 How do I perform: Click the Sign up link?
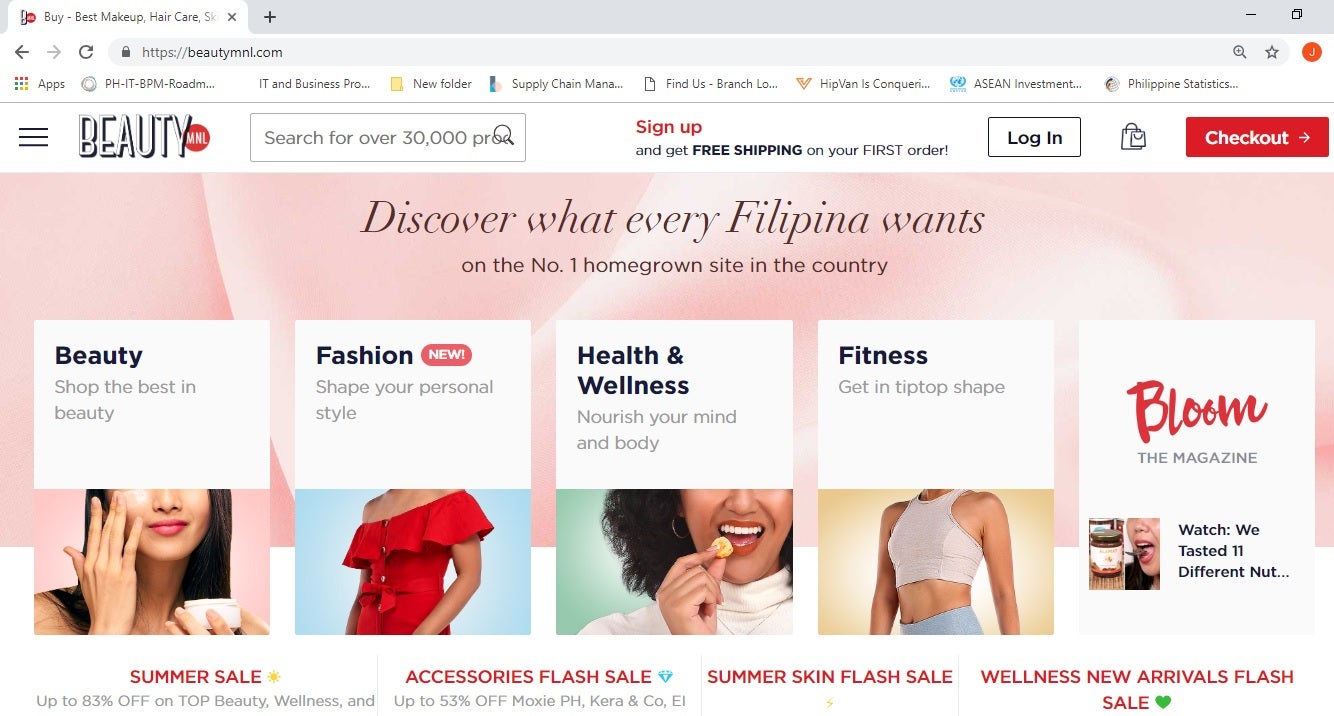pyautogui.click(x=669, y=127)
